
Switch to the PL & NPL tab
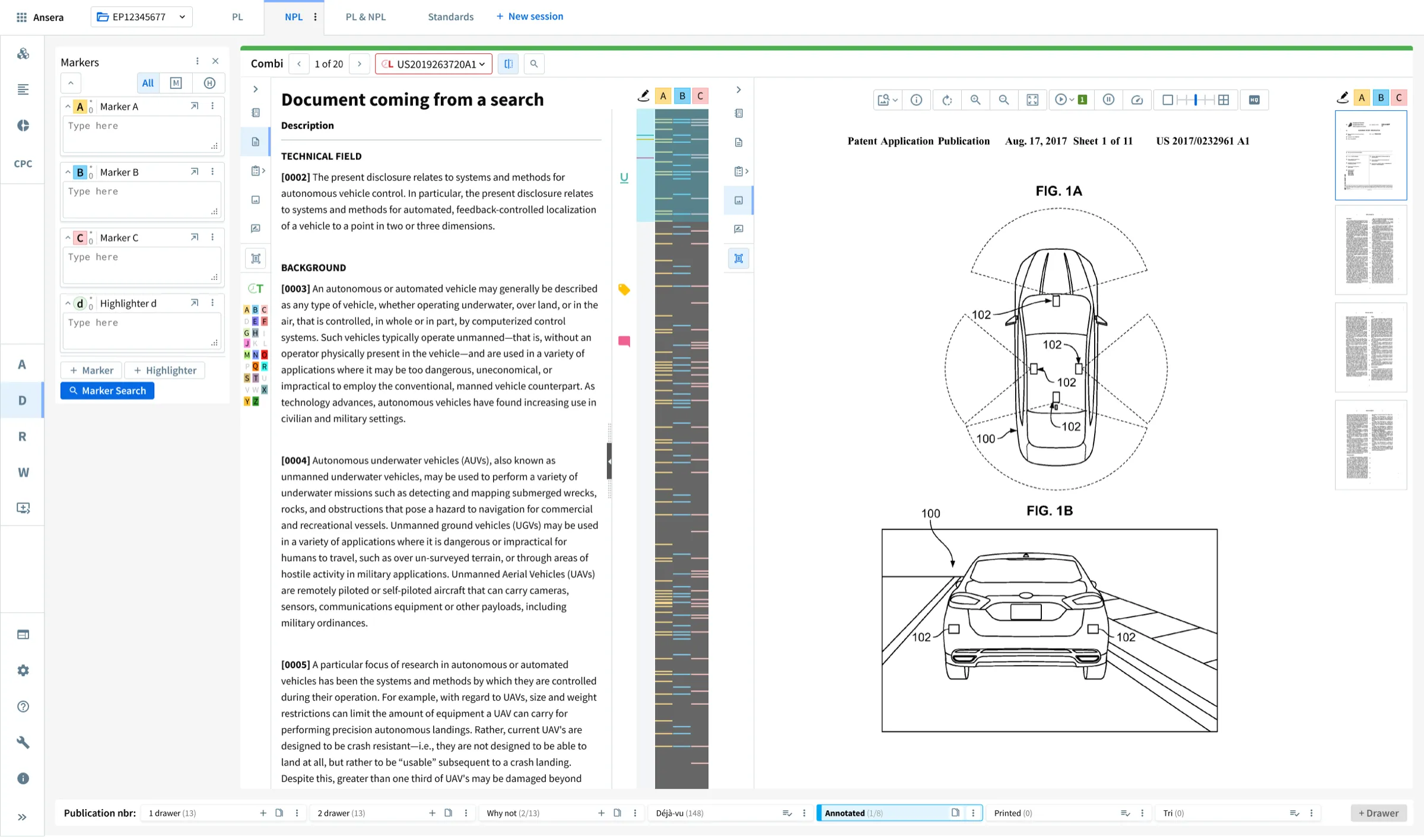click(x=365, y=17)
